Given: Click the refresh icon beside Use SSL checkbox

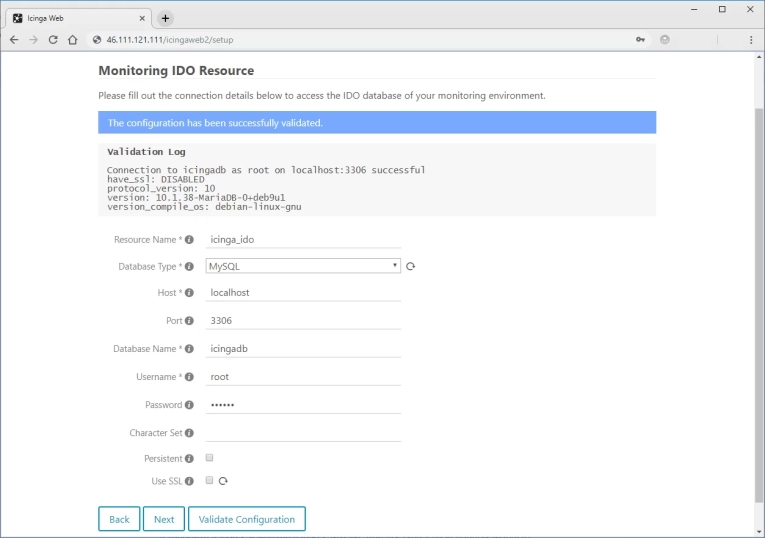Looking at the screenshot, I should point(223,481).
